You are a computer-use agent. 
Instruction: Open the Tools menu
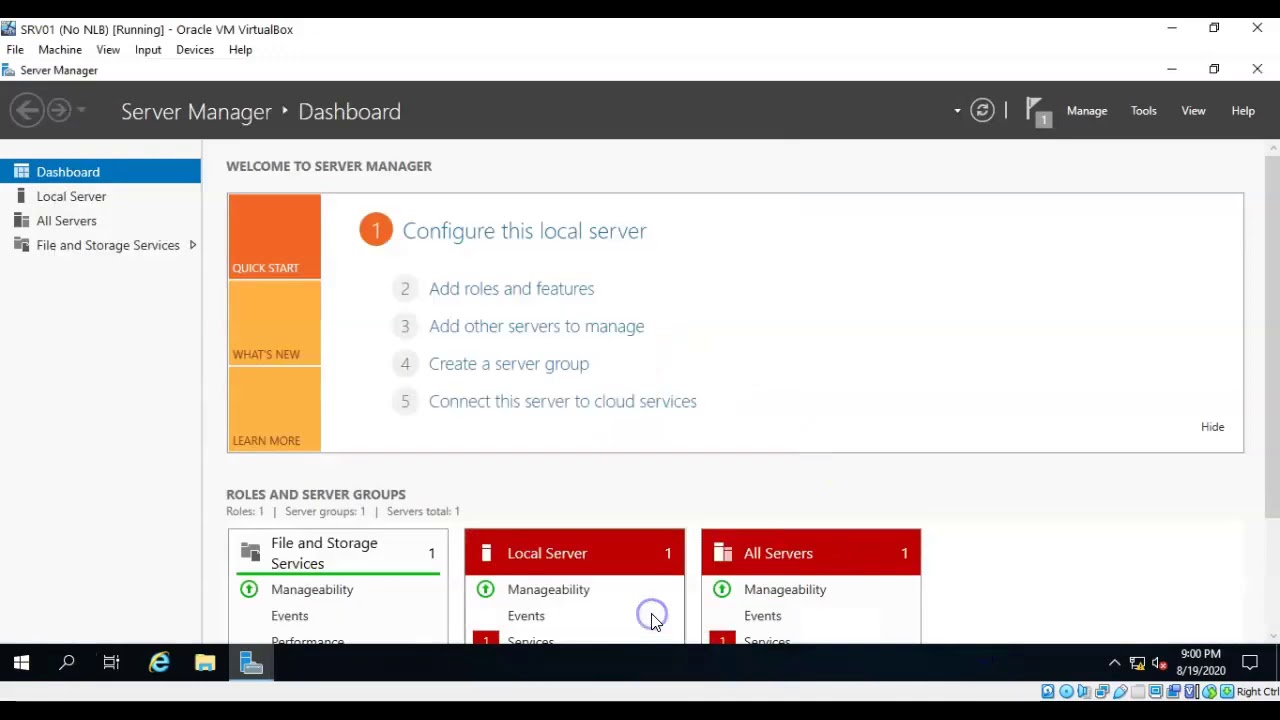(x=1143, y=111)
